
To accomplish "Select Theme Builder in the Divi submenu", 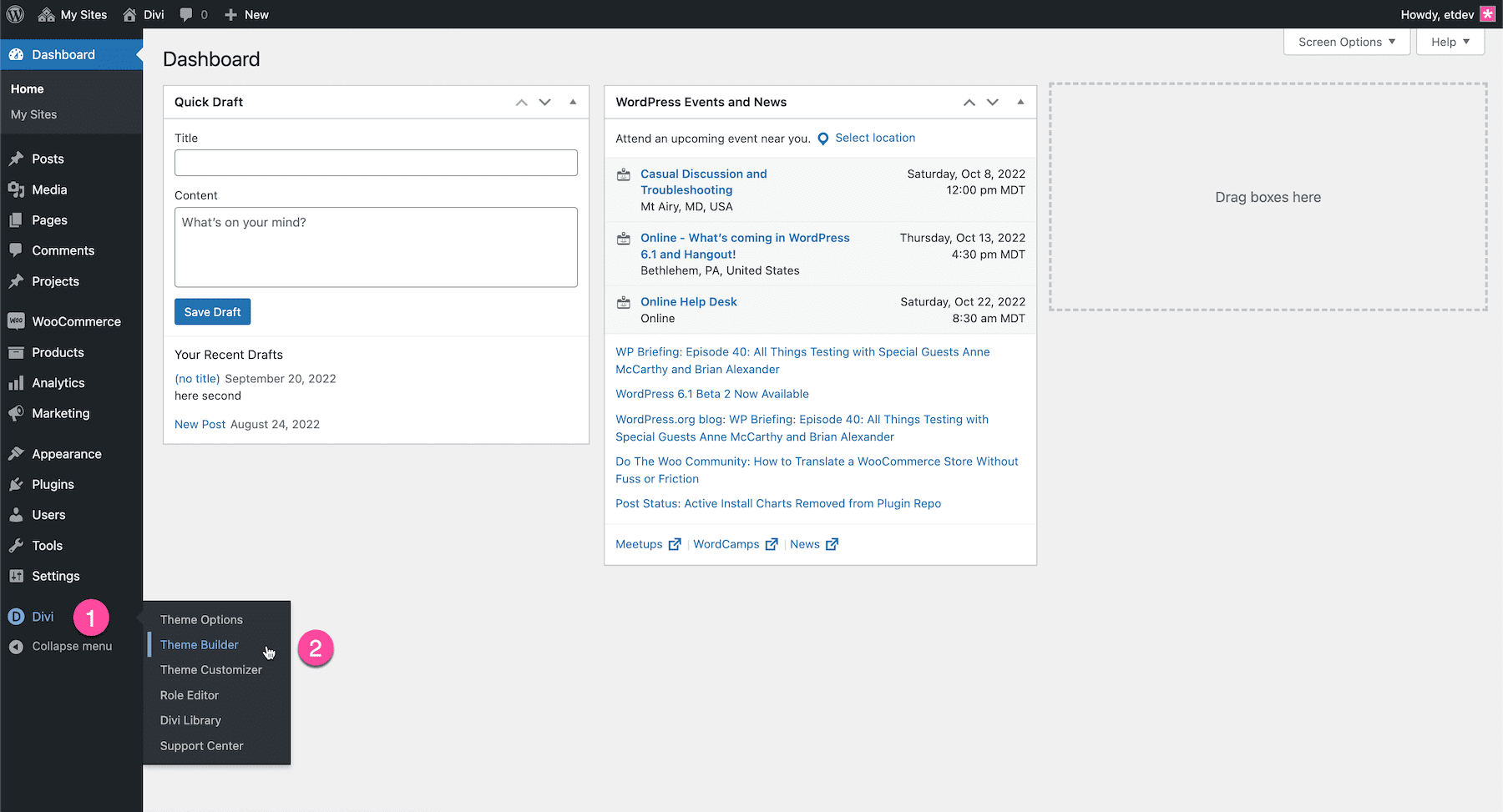I will tap(199, 644).
